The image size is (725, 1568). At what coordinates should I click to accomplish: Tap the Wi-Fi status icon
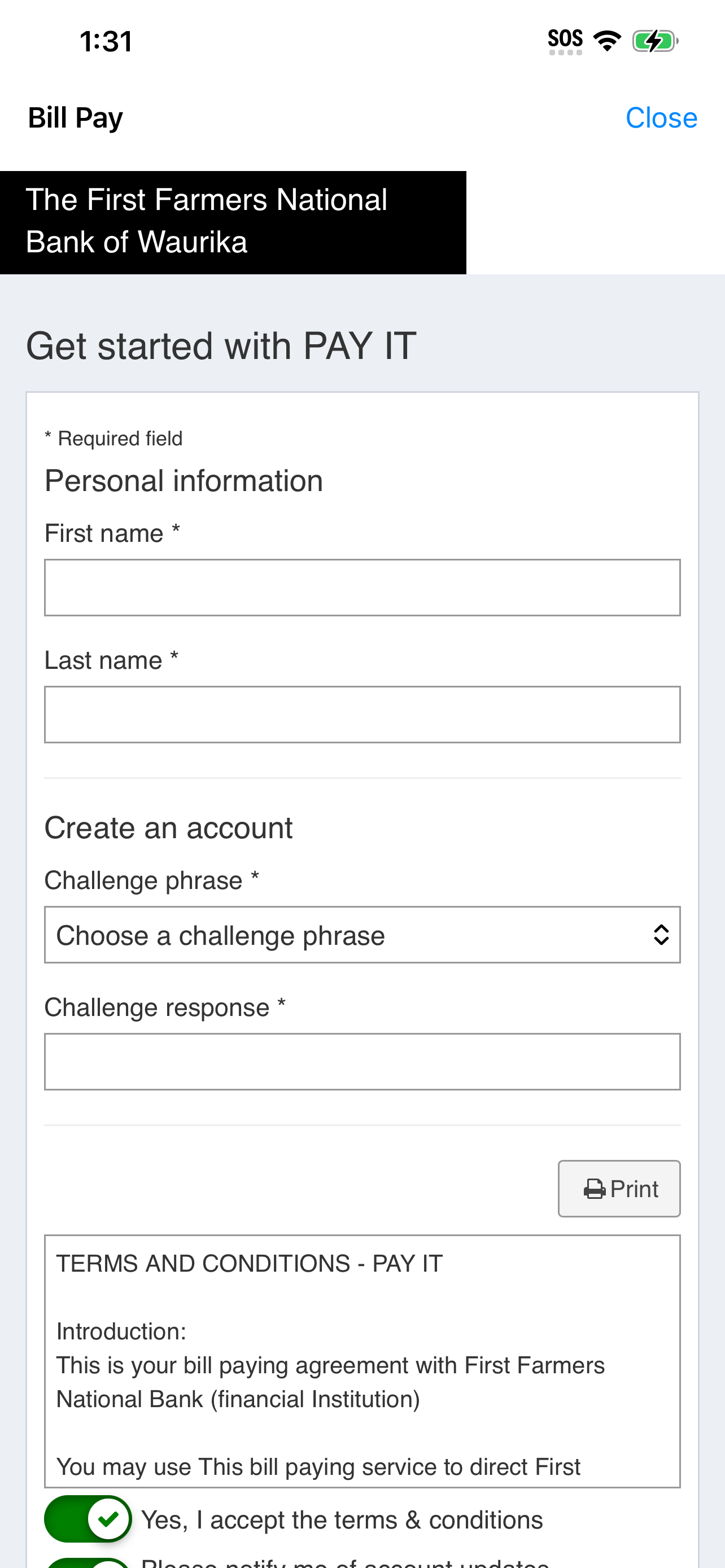607,41
